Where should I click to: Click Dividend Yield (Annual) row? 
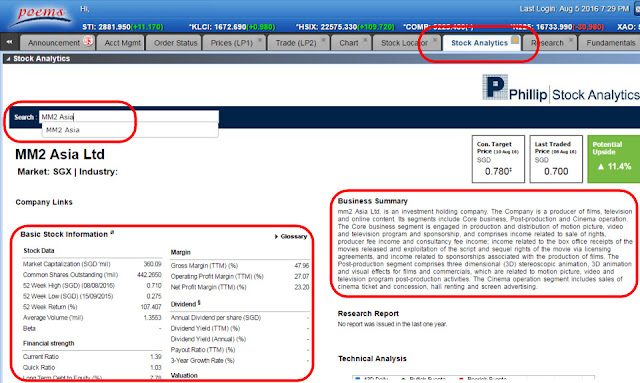click(240, 339)
